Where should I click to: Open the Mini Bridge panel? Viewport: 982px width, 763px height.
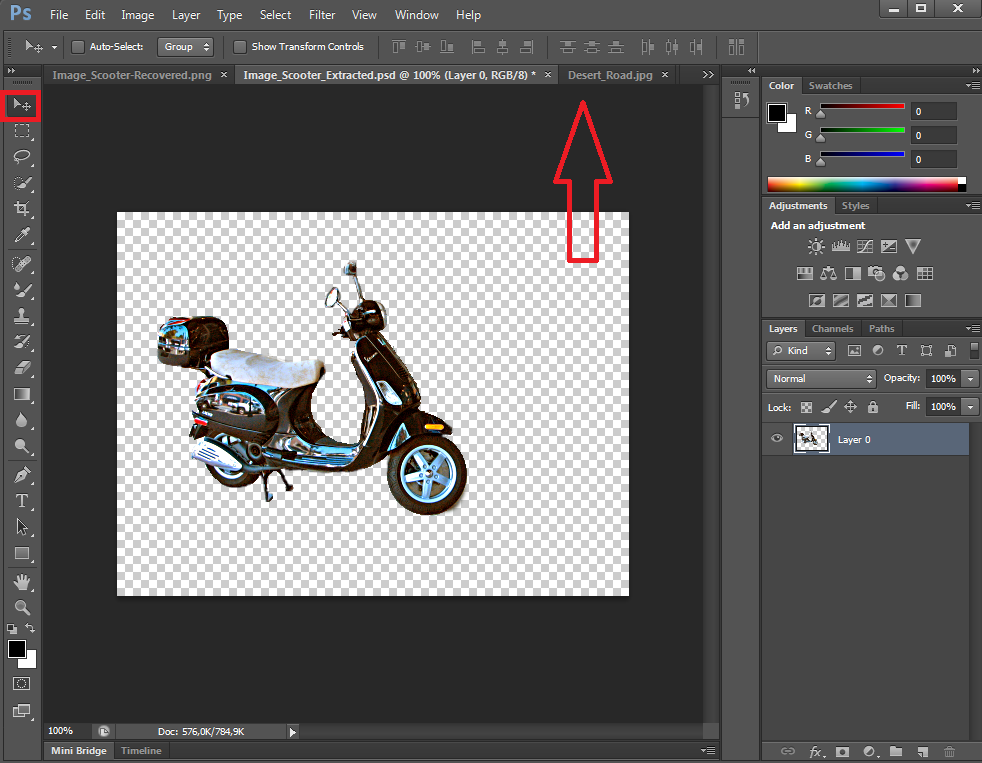(x=78, y=750)
